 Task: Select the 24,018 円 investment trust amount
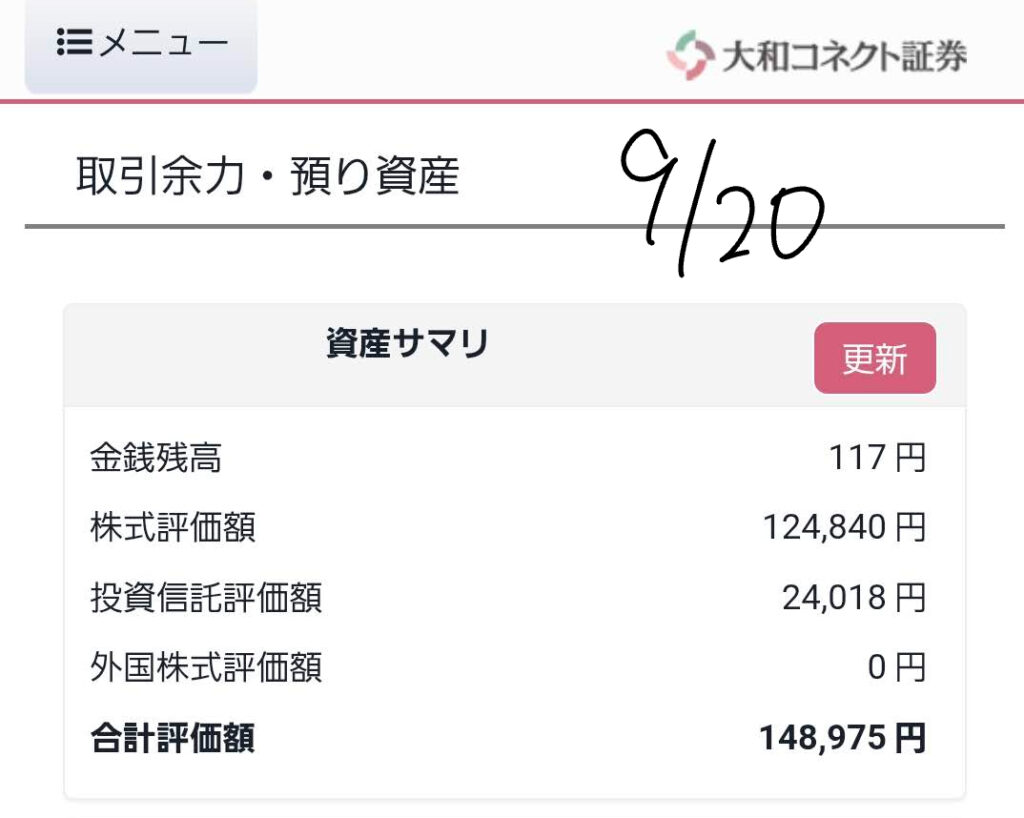[x=853, y=597]
